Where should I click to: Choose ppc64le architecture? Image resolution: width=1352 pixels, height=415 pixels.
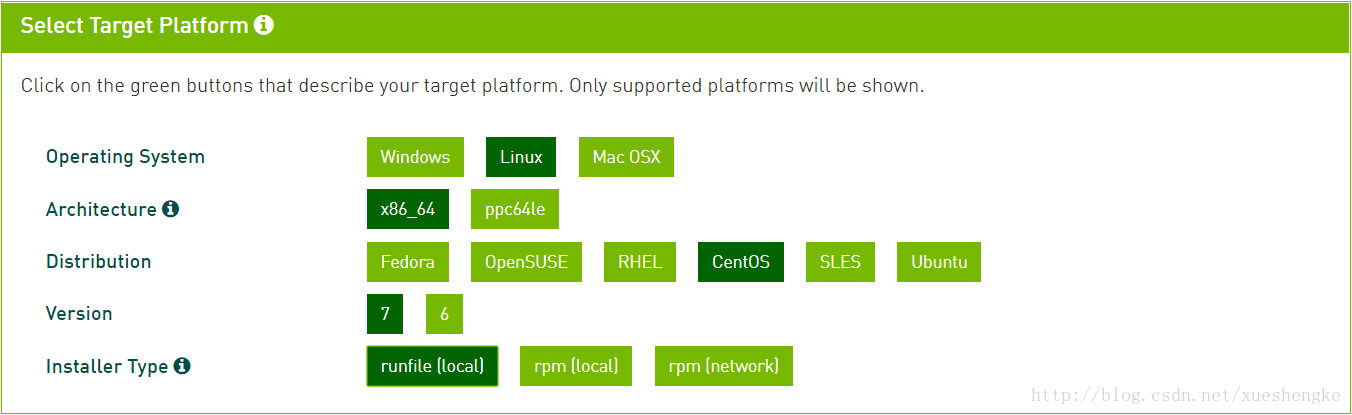[515, 209]
